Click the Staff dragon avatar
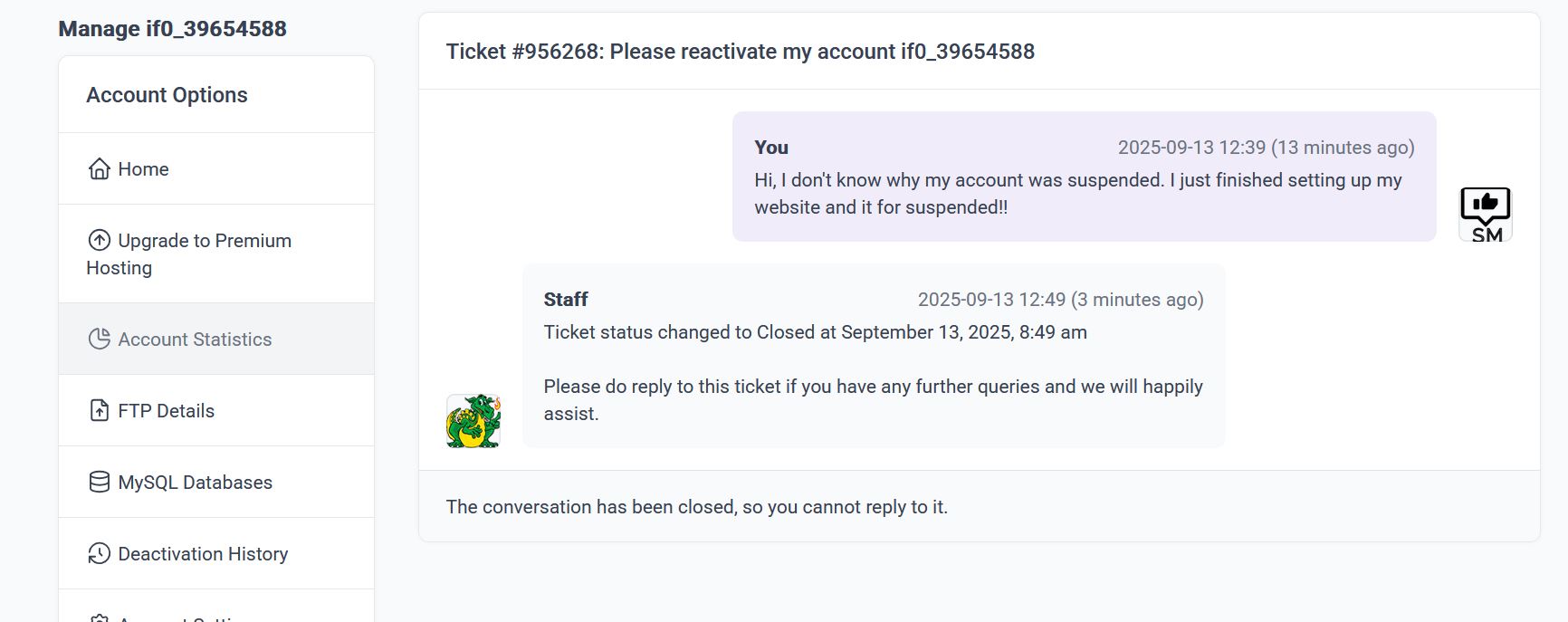Image resolution: width=1568 pixels, height=622 pixels. click(x=473, y=421)
